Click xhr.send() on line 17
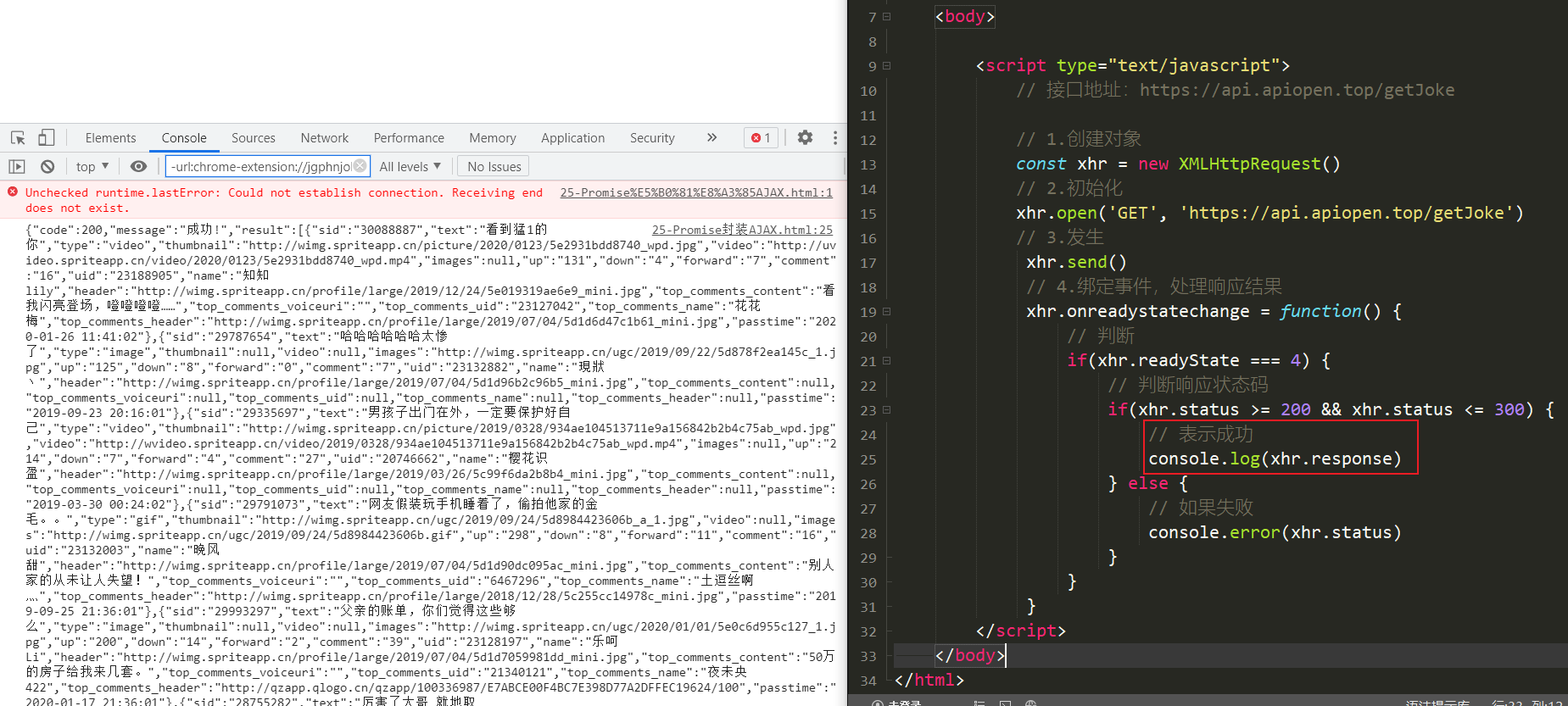The width and height of the screenshot is (1568, 706). (x=1076, y=262)
